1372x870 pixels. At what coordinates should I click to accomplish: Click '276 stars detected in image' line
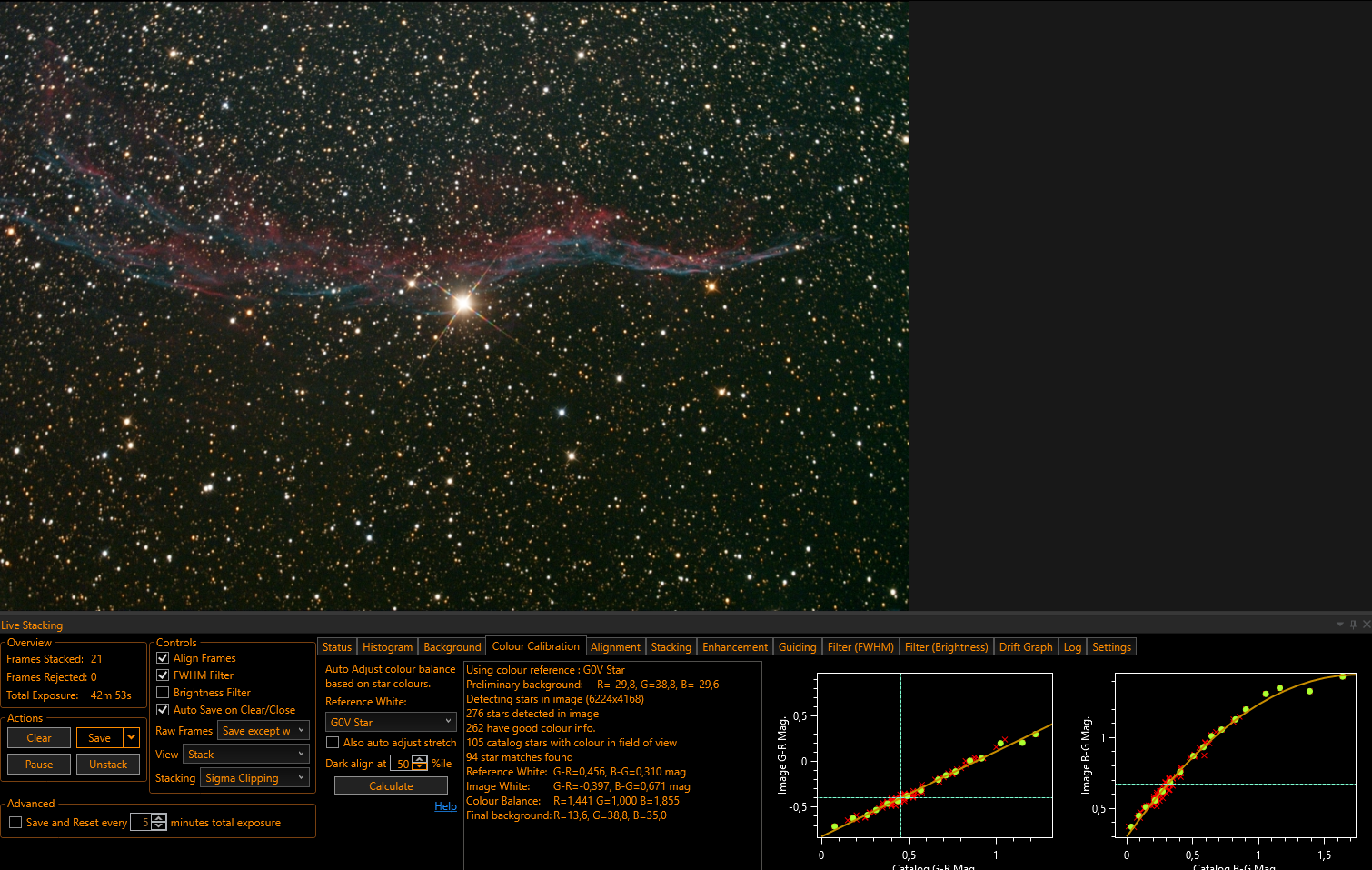tap(532, 714)
